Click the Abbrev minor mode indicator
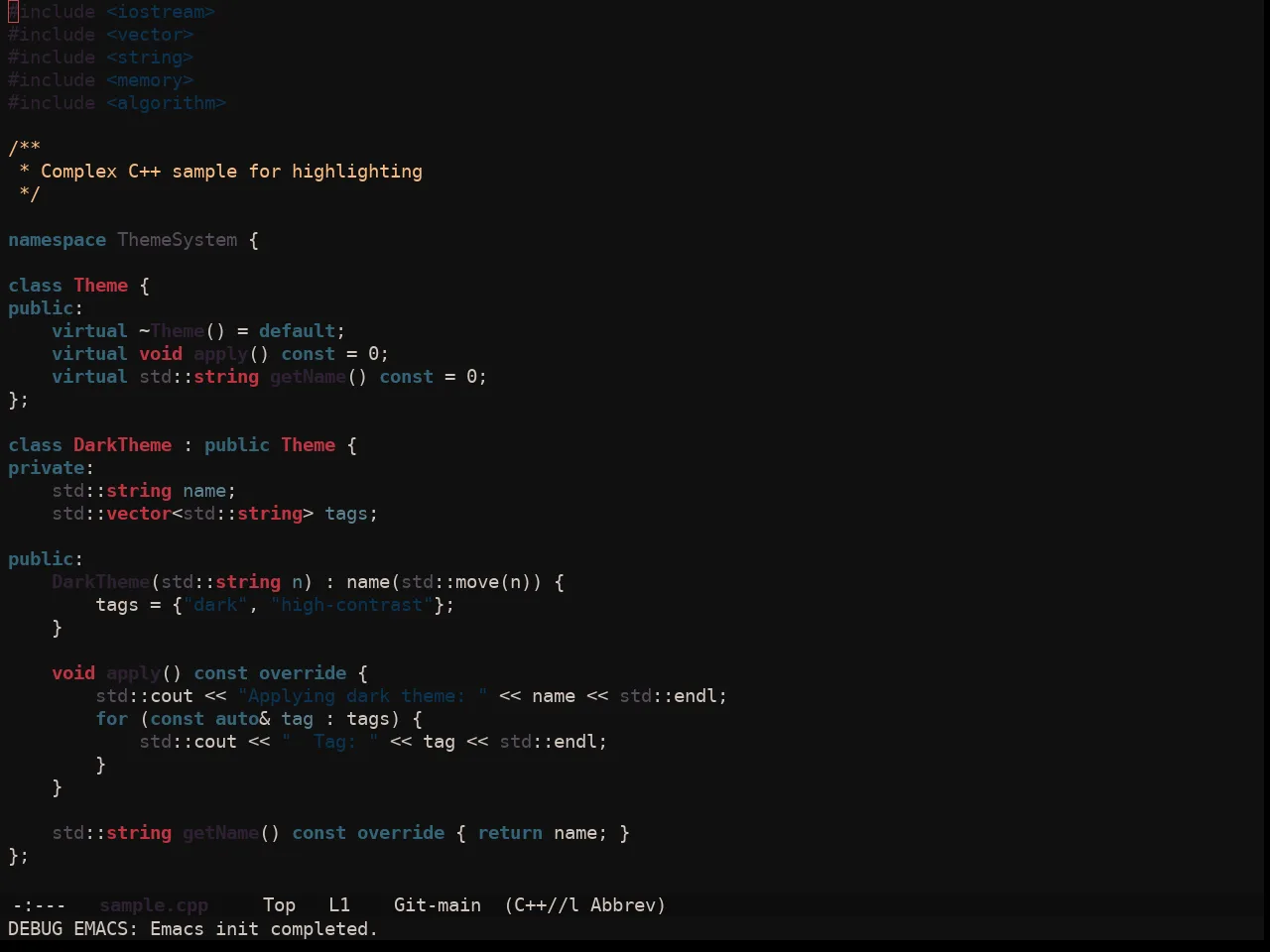Image resolution: width=1270 pixels, height=952 pixels. coord(628,905)
